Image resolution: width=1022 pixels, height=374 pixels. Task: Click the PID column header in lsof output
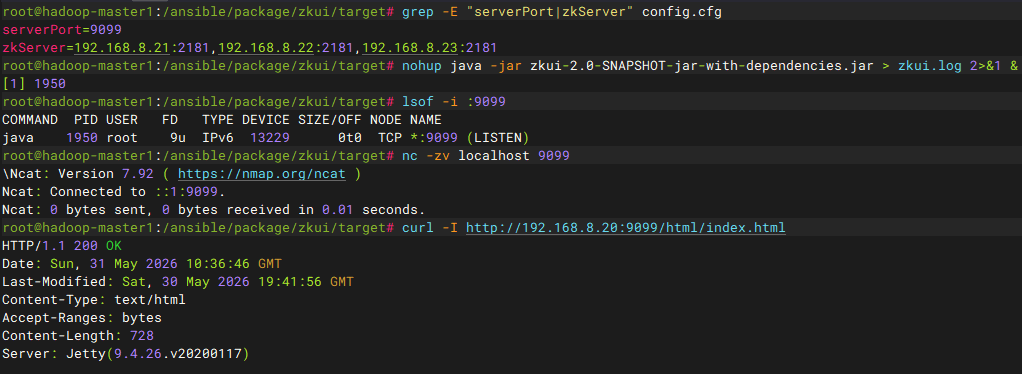pyautogui.click(x=86, y=120)
